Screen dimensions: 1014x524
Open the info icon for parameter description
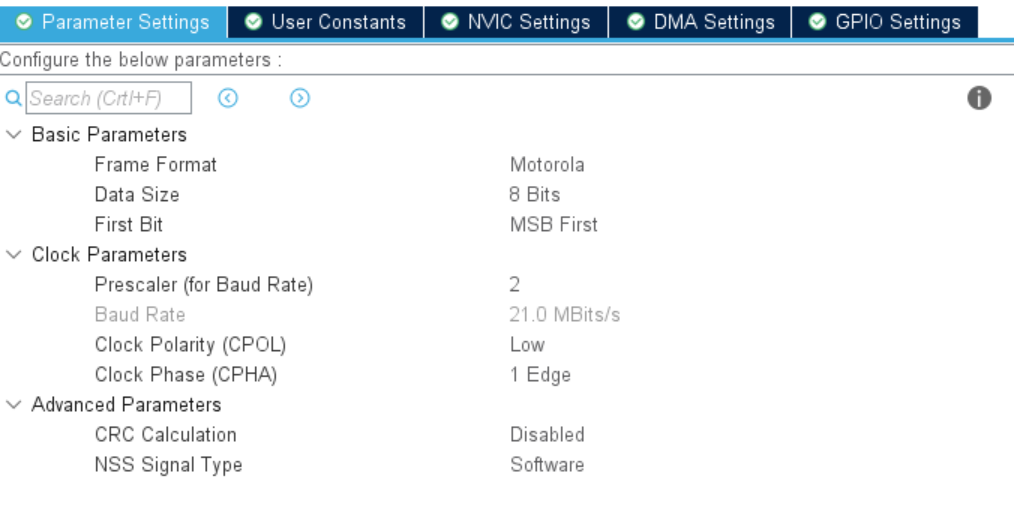(x=979, y=98)
